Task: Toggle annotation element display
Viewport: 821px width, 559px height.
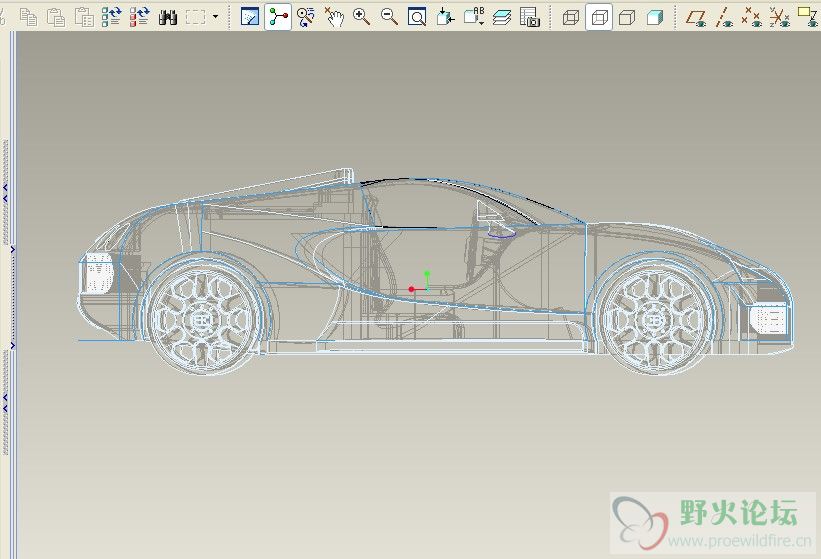Action: [x=808, y=17]
